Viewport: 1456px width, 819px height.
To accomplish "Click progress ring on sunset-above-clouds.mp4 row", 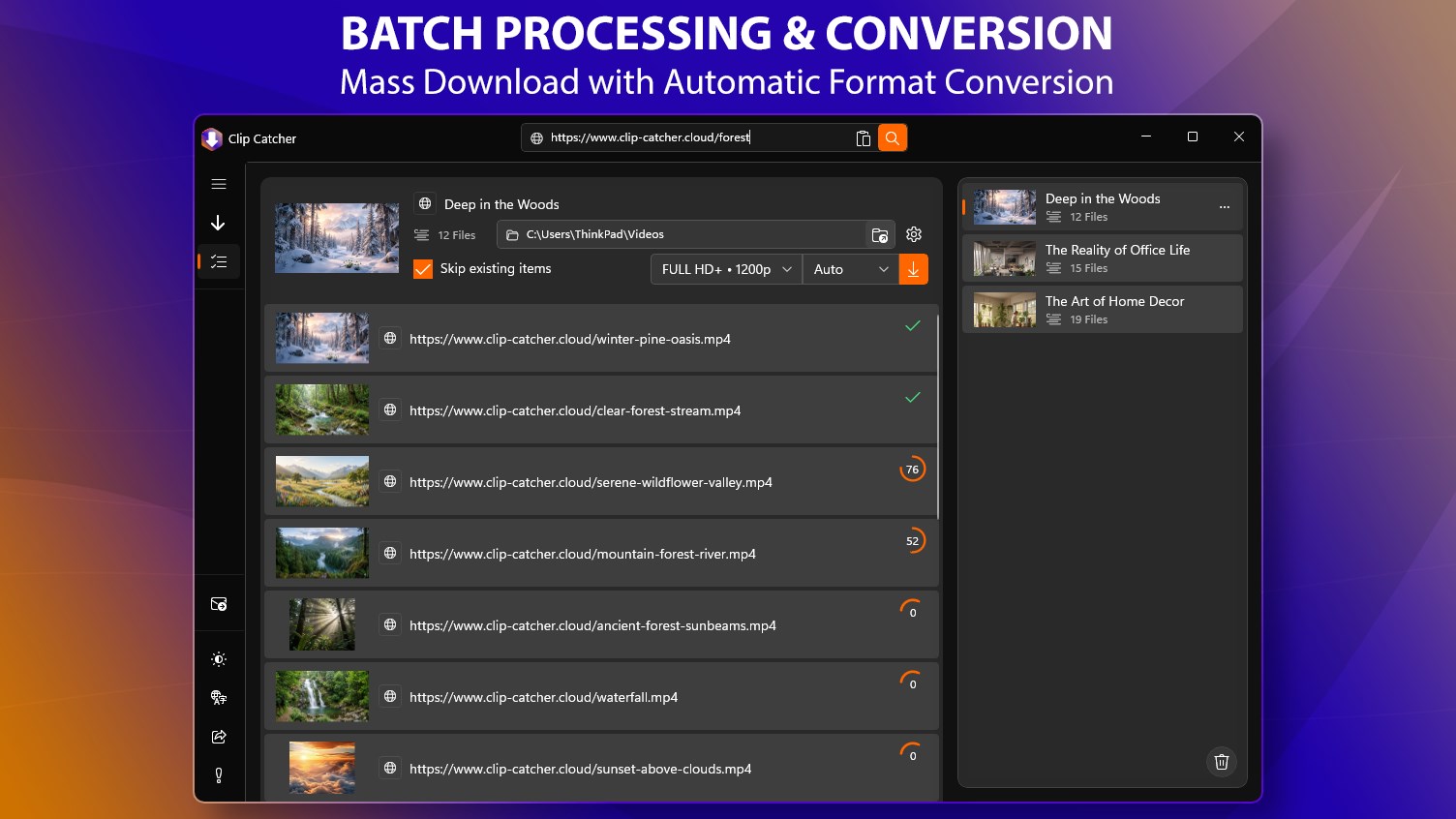I will [x=911, y=753].
